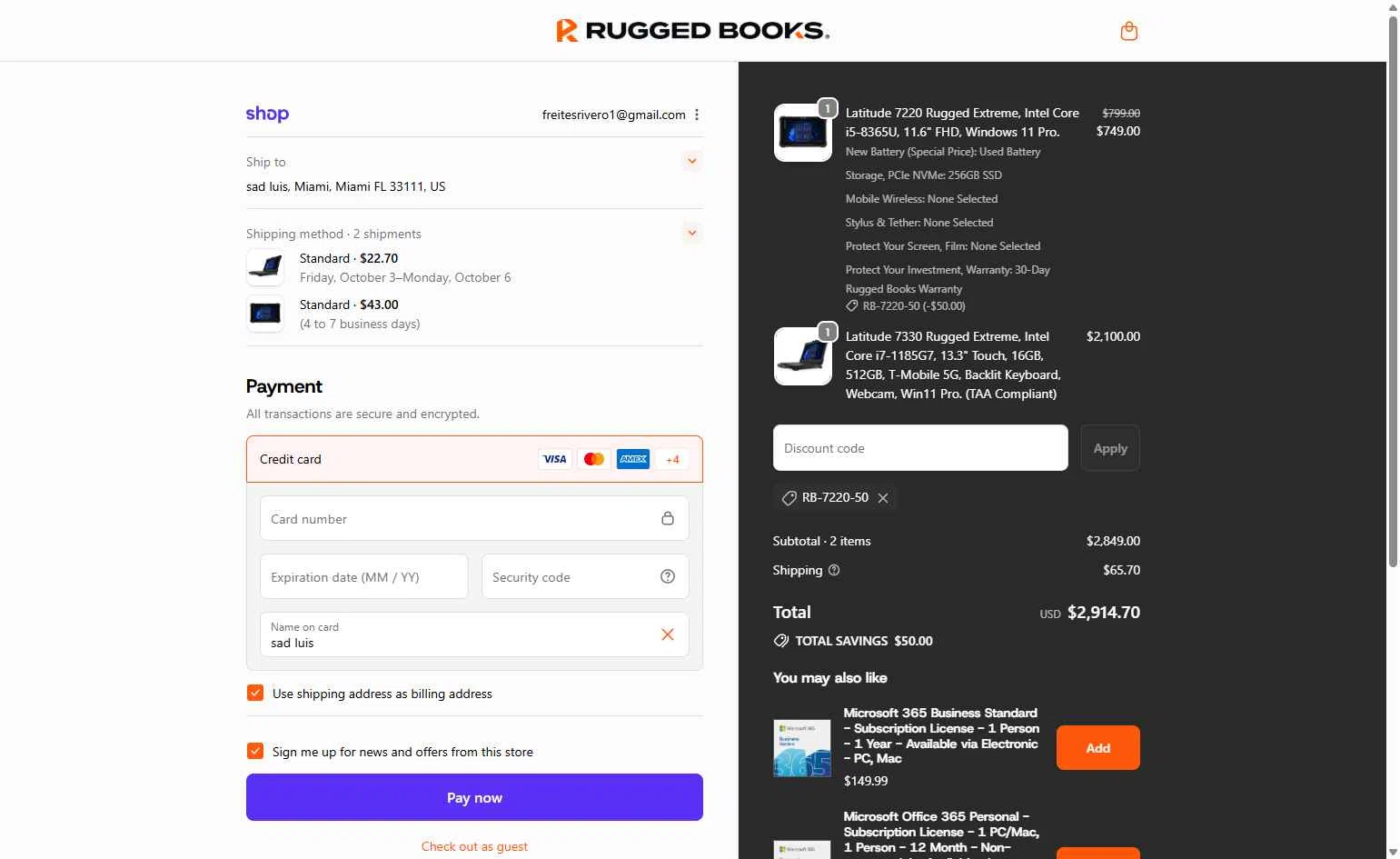Remove the RB-7220-50 discount code
The width and height of the screenshot is (1400, 859).
pyautogui.click(x=883, y=498)
